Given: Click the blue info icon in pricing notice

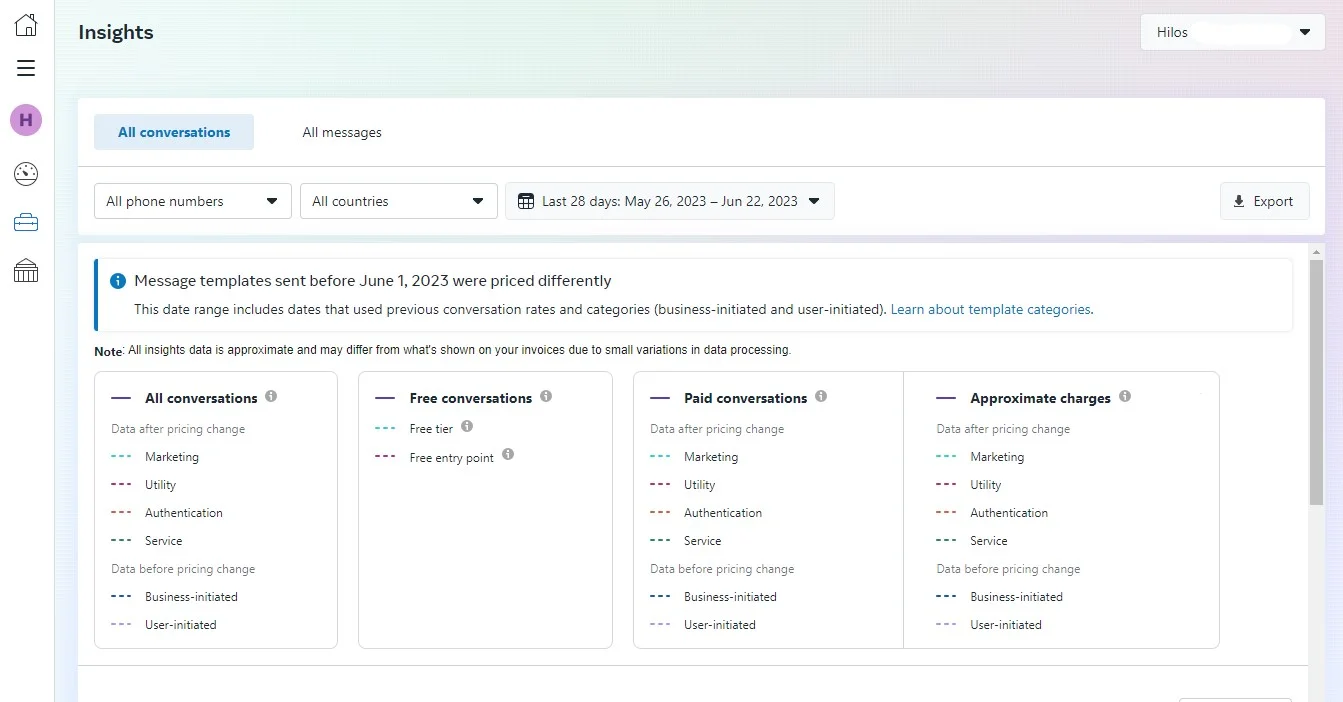Looking at the screenshot, I should [x=118, y=281].
